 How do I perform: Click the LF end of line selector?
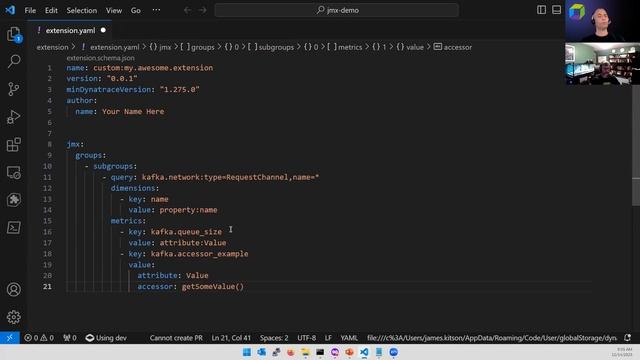click(328, 338)
